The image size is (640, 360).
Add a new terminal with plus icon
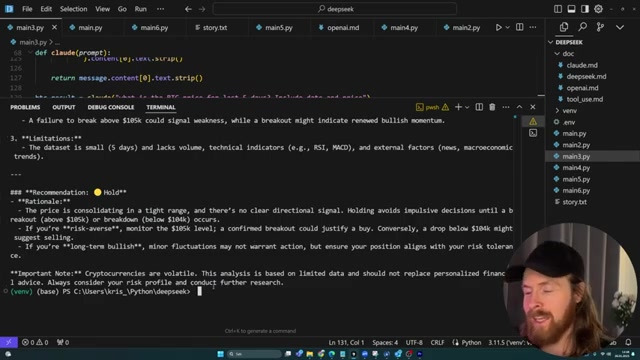point(458,107)
